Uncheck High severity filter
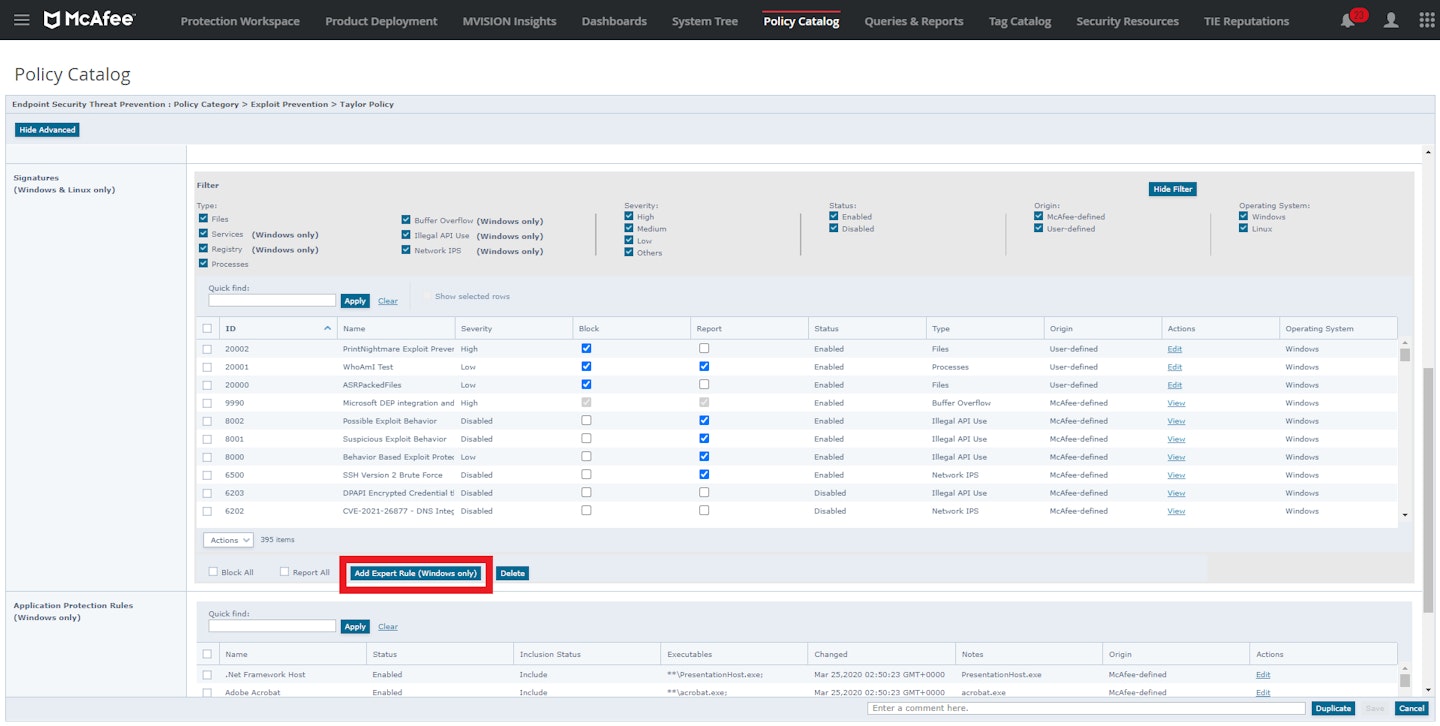Image resolution: width=1440 pixels, height=726 pixels. (629, 216)
